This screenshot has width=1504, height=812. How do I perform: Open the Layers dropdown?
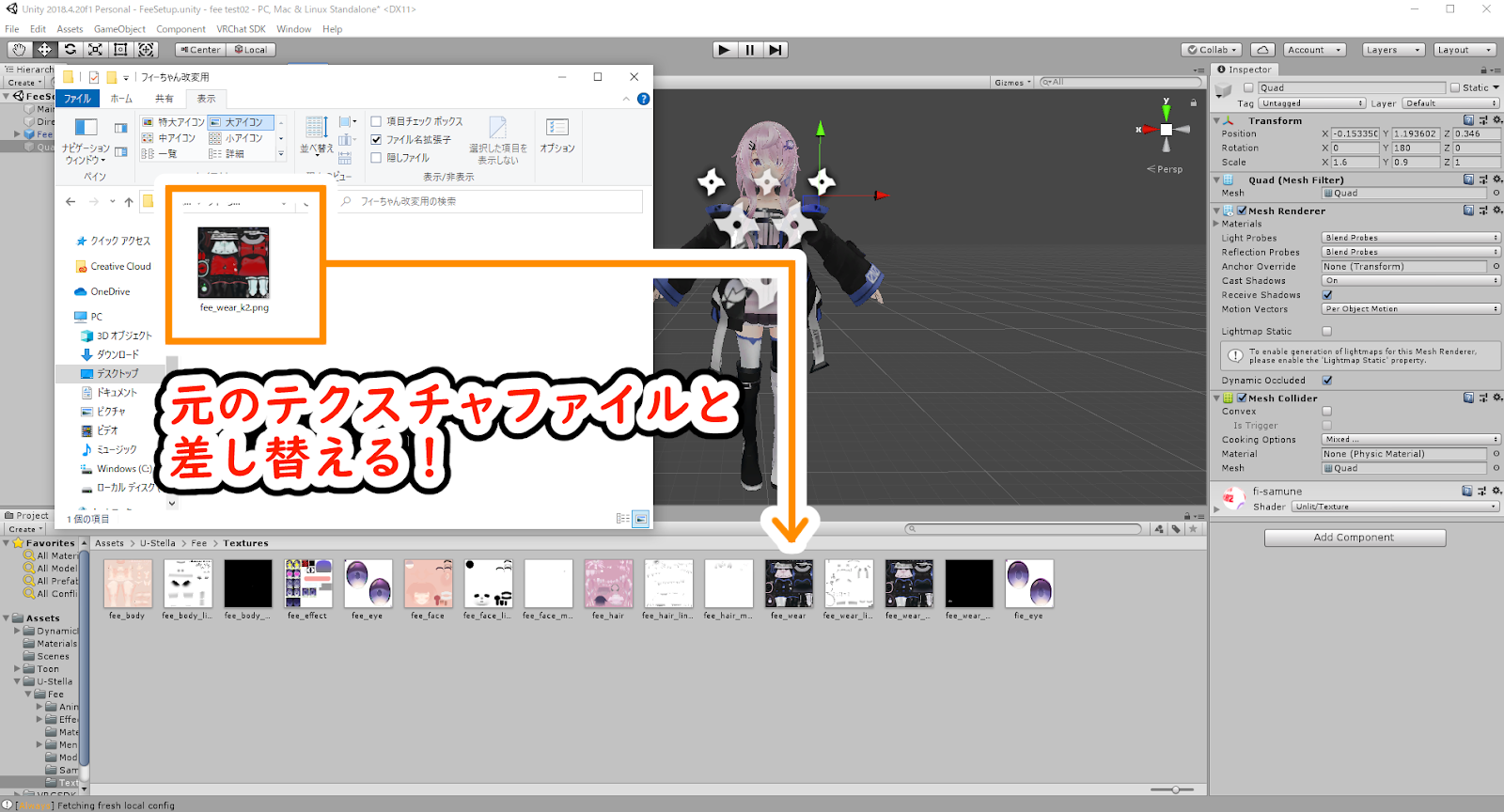(1392, 50)
